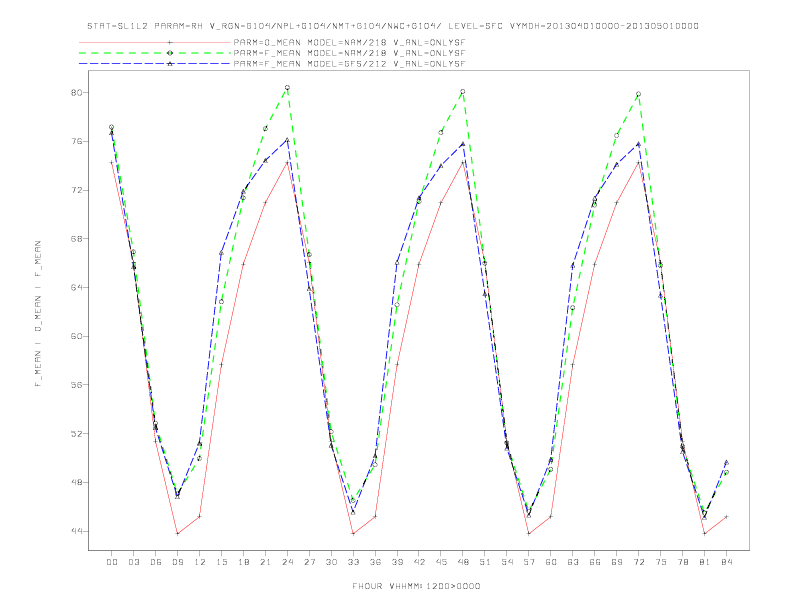
Task: Click x-axis tick label 18
Action: 243,562
